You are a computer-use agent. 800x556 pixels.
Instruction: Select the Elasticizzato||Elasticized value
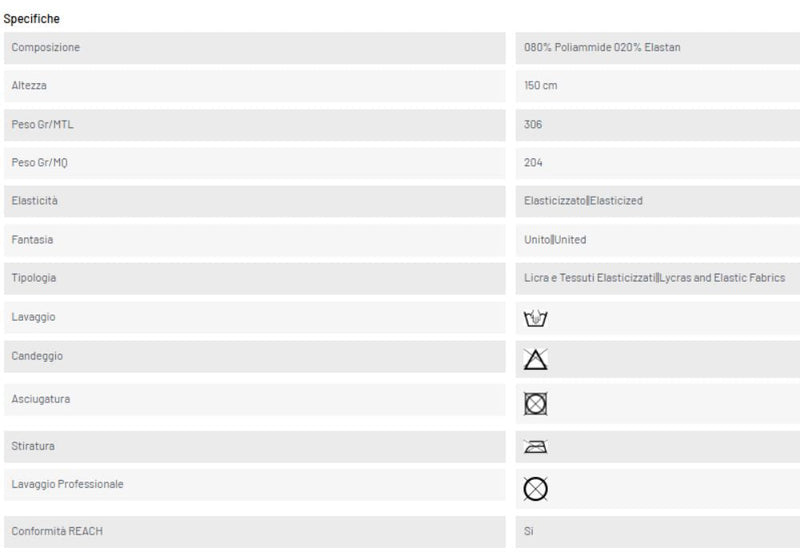[583, 201]
